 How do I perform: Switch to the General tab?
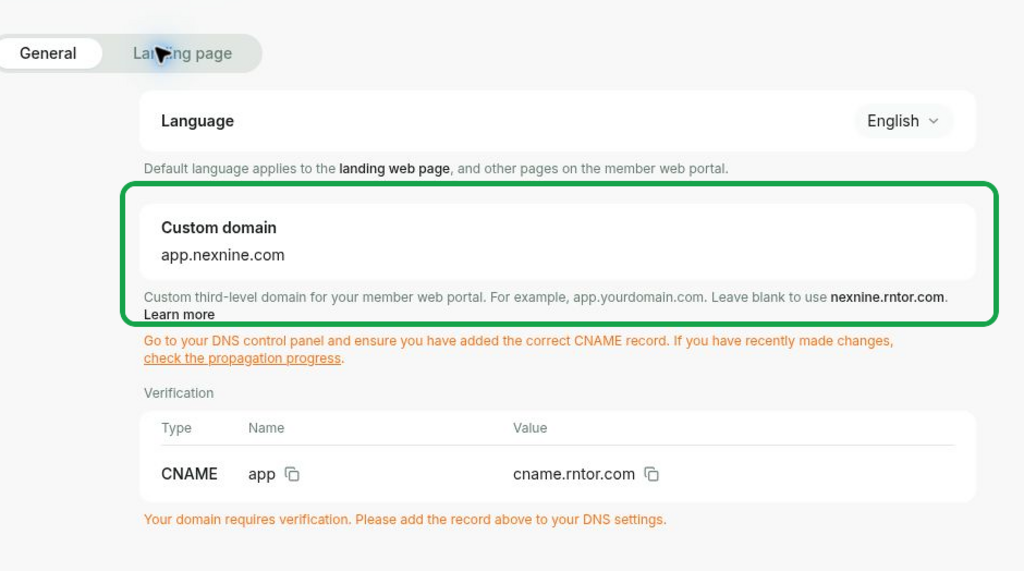[48, 54]
